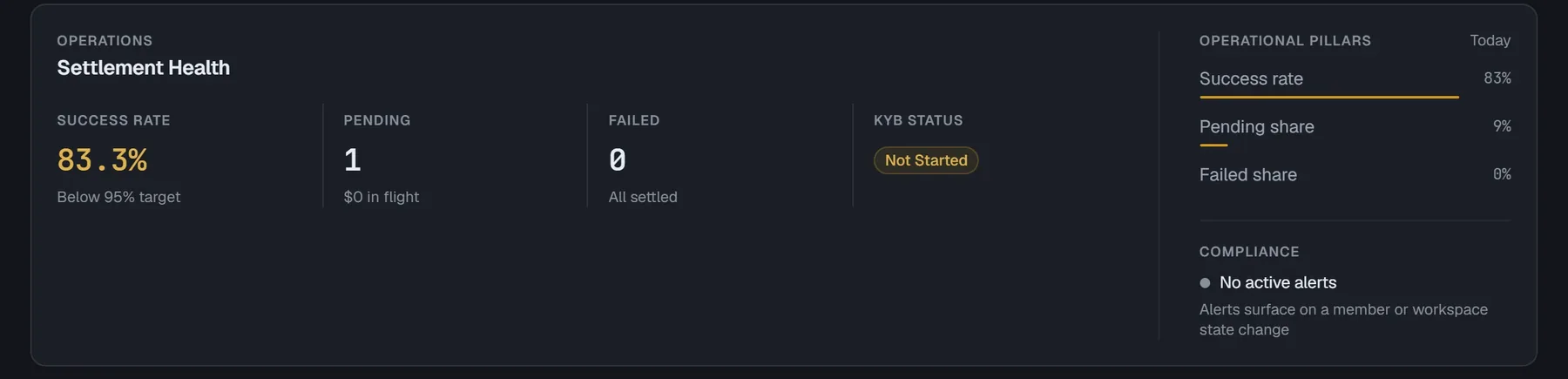Click the 9% Pending share value
This screenshot has height=379, width=1568.
1502,126
